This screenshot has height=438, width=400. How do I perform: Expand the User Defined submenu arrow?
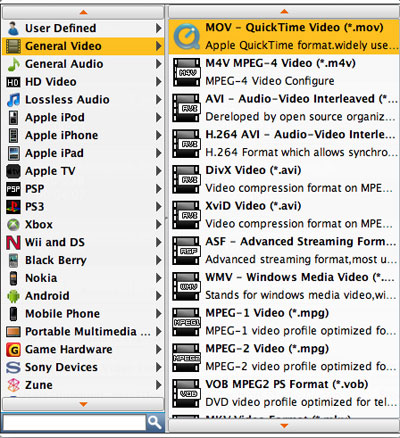click(x=159, y=28)
